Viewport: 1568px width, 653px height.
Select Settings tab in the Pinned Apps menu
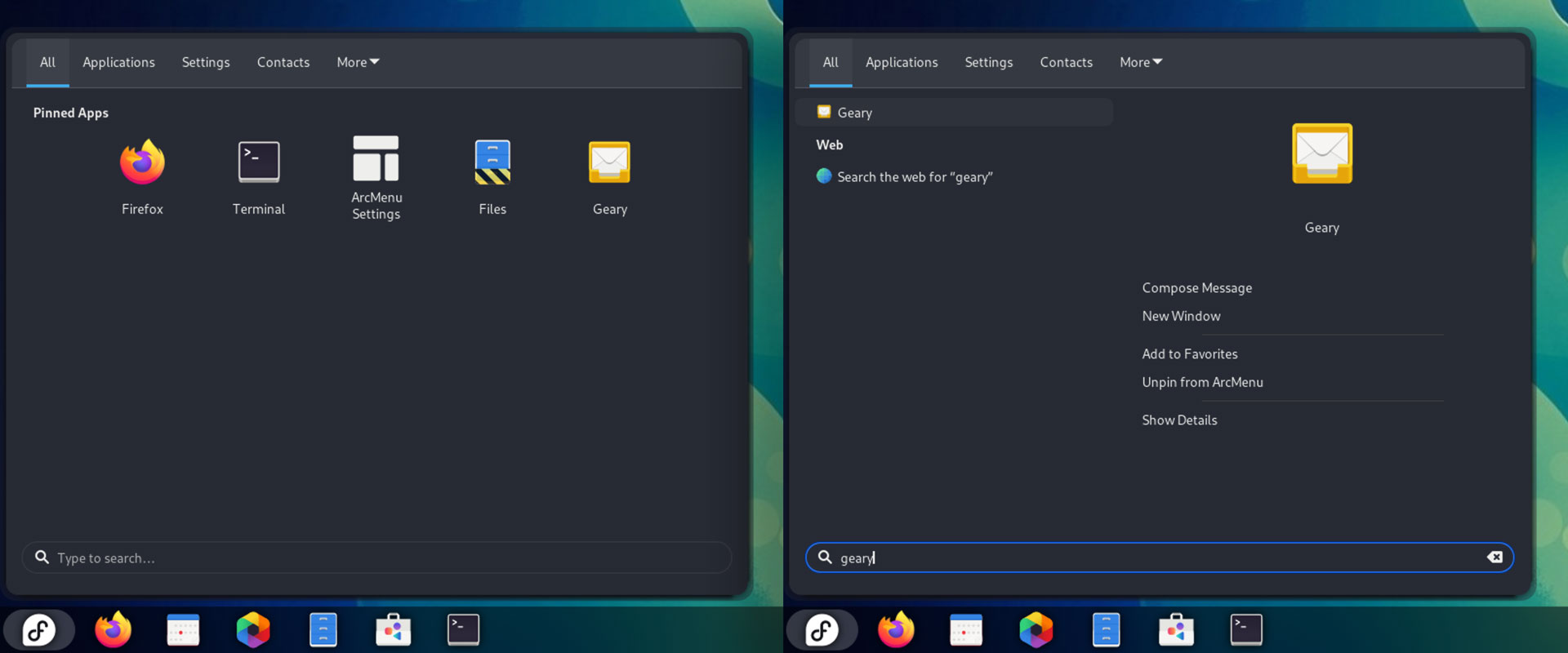(x=206, y=62)
